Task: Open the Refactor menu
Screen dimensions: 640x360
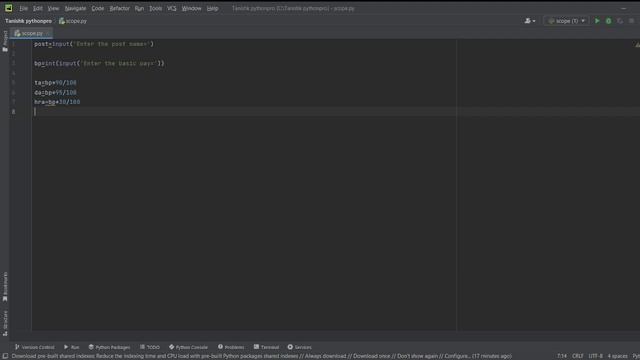Action: tap(119, 9)
